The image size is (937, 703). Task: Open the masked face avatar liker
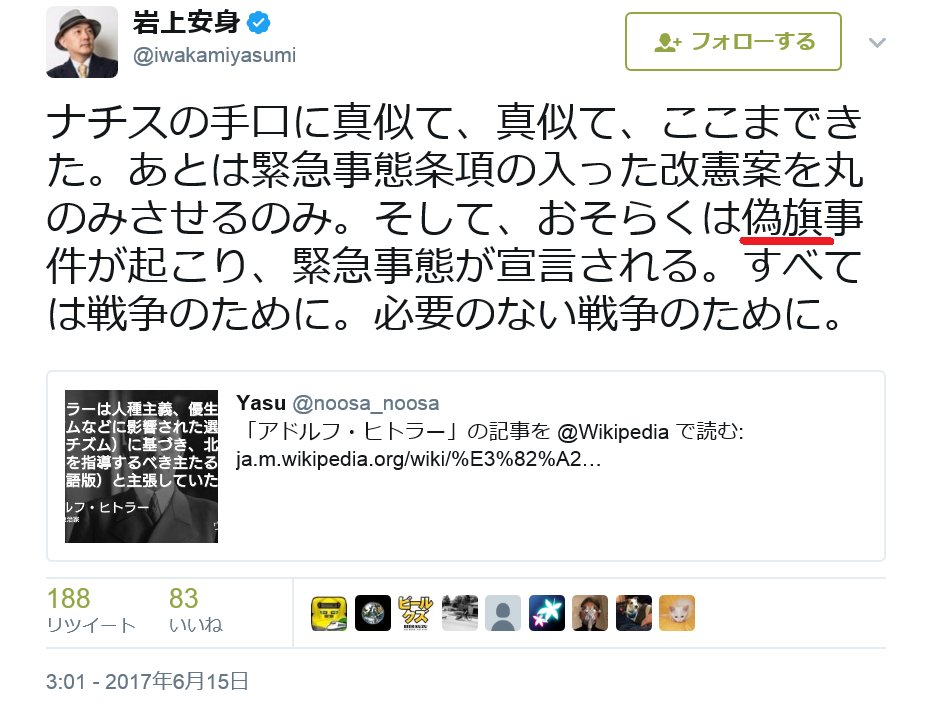pos(590,613)
